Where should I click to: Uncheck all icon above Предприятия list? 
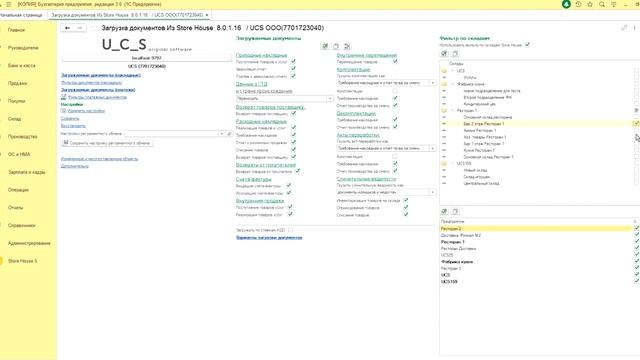pos(455,211)
